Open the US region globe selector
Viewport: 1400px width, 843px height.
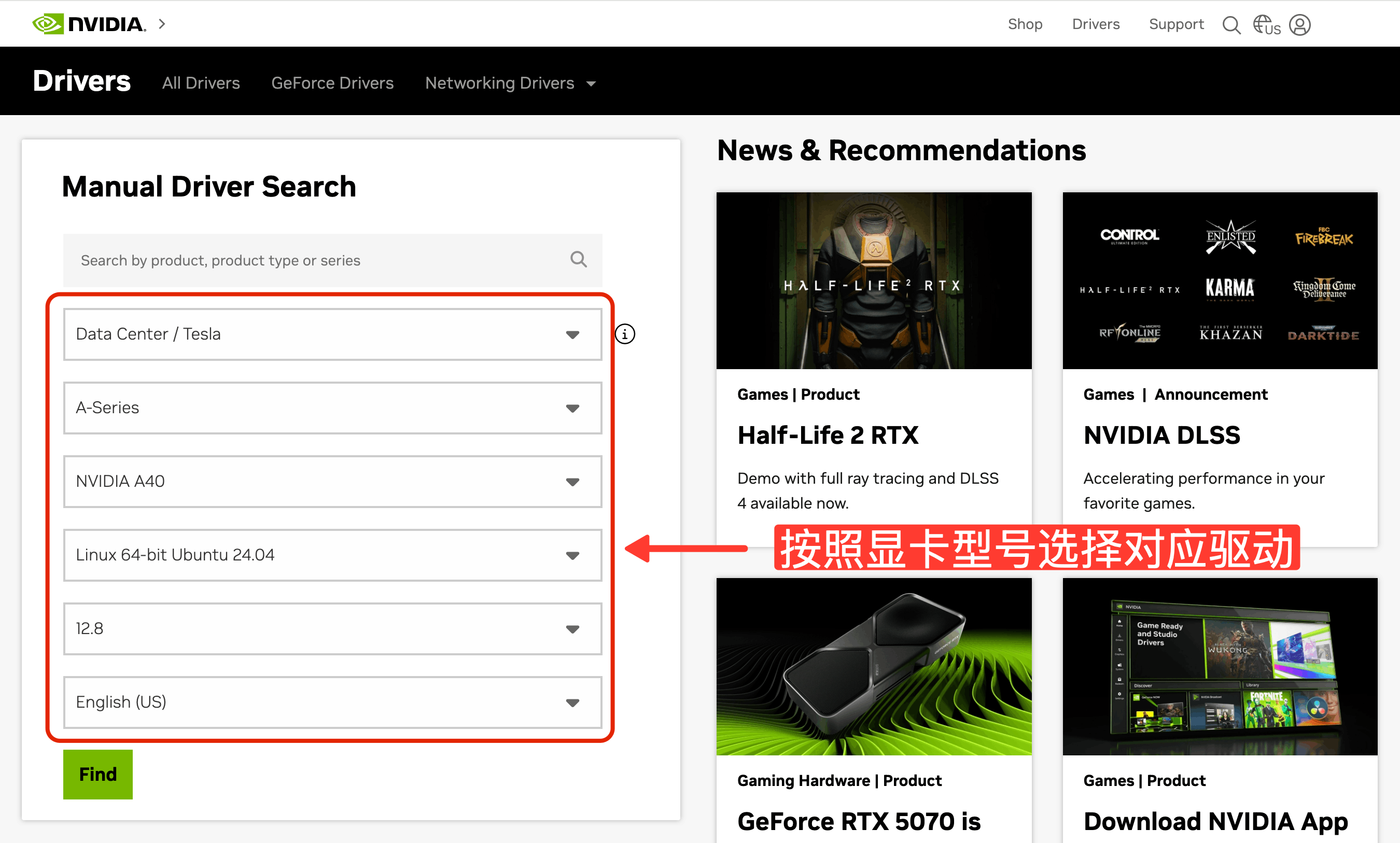1266,25
